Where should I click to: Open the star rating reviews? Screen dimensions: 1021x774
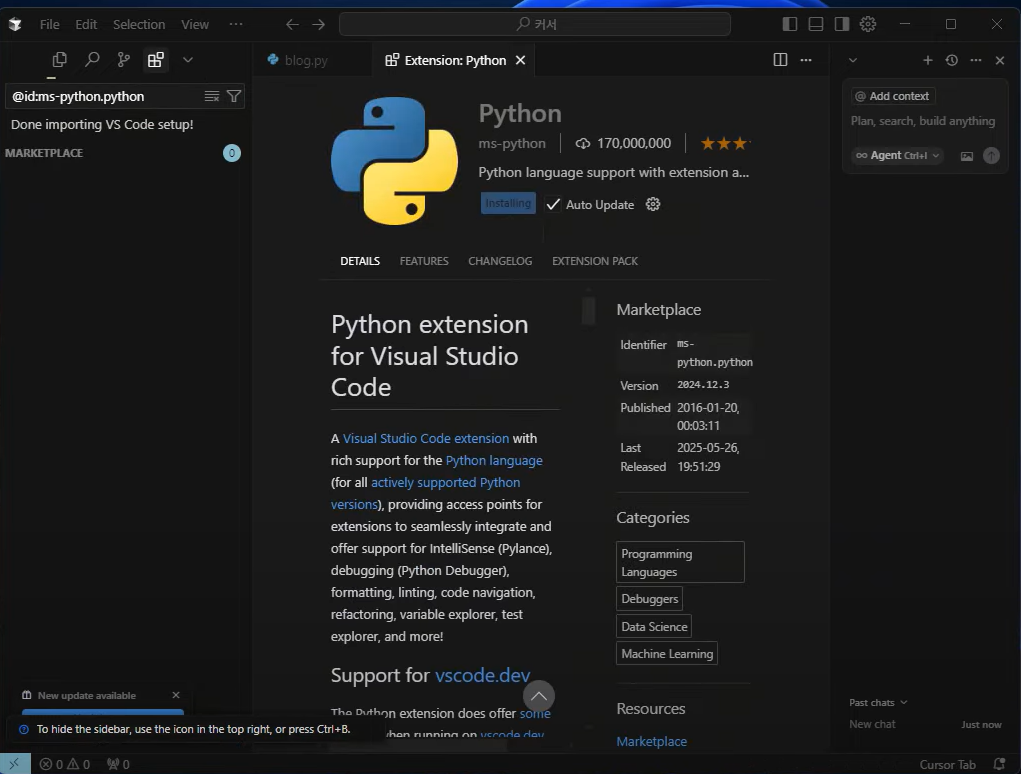pyautogui.click(x=725, y=143)
